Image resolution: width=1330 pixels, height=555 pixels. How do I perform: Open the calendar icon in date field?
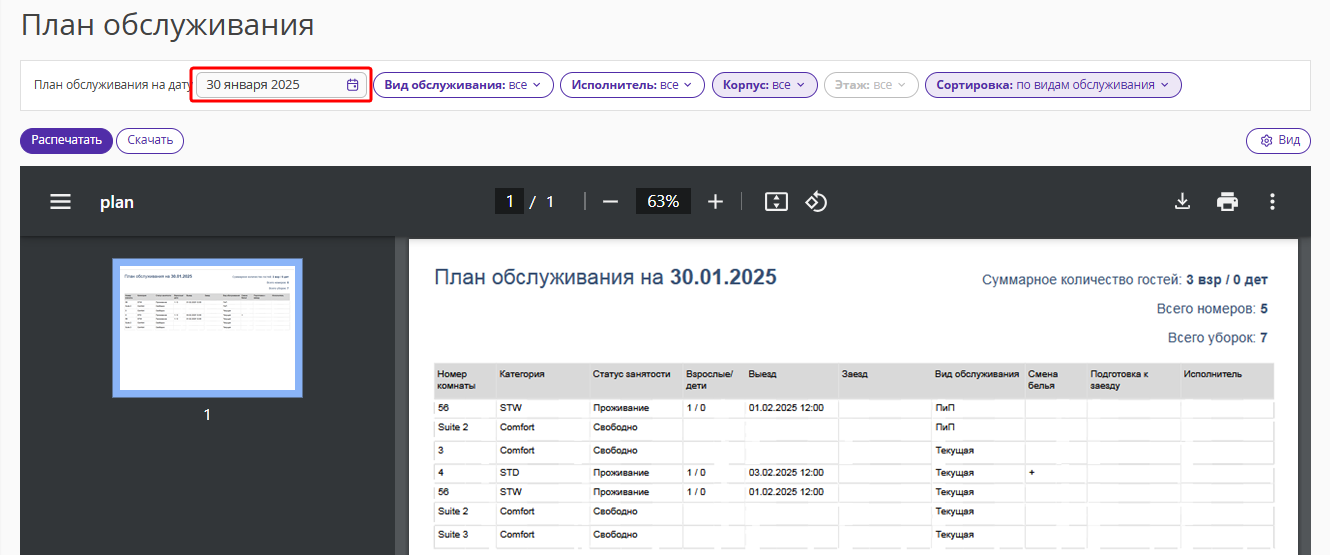(352, 85)
